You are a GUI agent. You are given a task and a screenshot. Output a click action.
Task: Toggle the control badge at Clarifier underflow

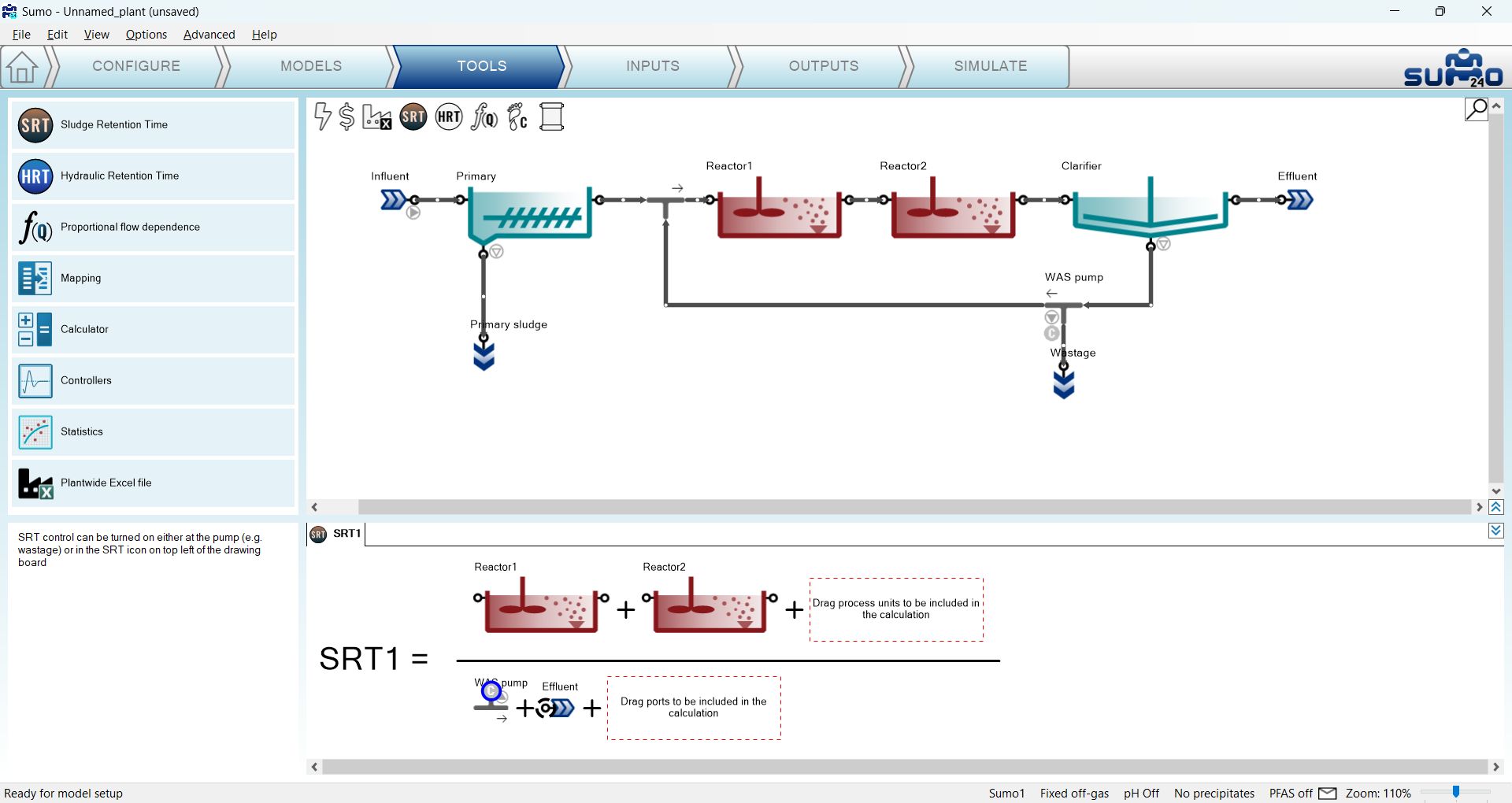[x=1164, y=244]
